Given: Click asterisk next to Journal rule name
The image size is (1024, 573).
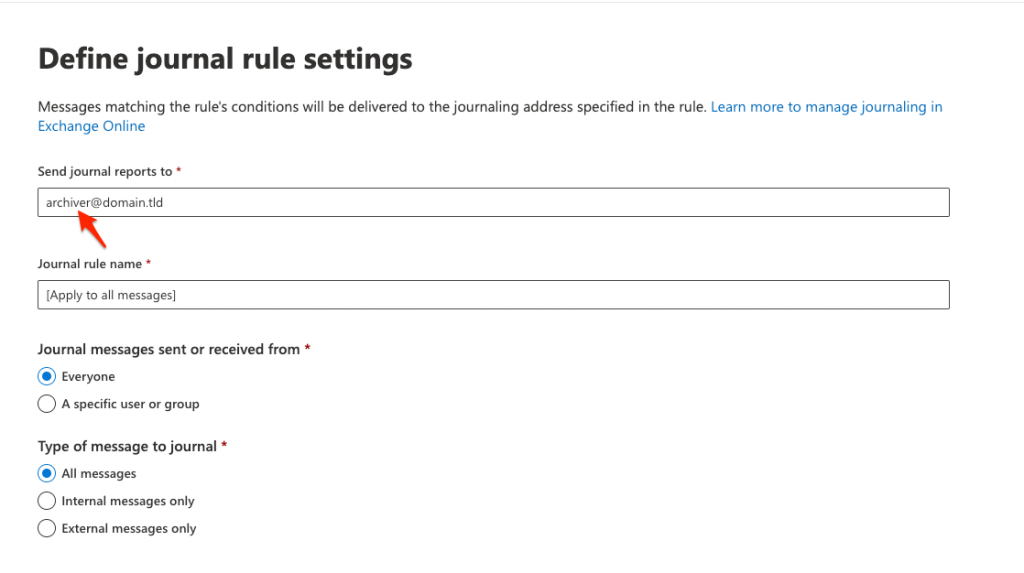Looking at the screenshot, I should pos(148,263).
